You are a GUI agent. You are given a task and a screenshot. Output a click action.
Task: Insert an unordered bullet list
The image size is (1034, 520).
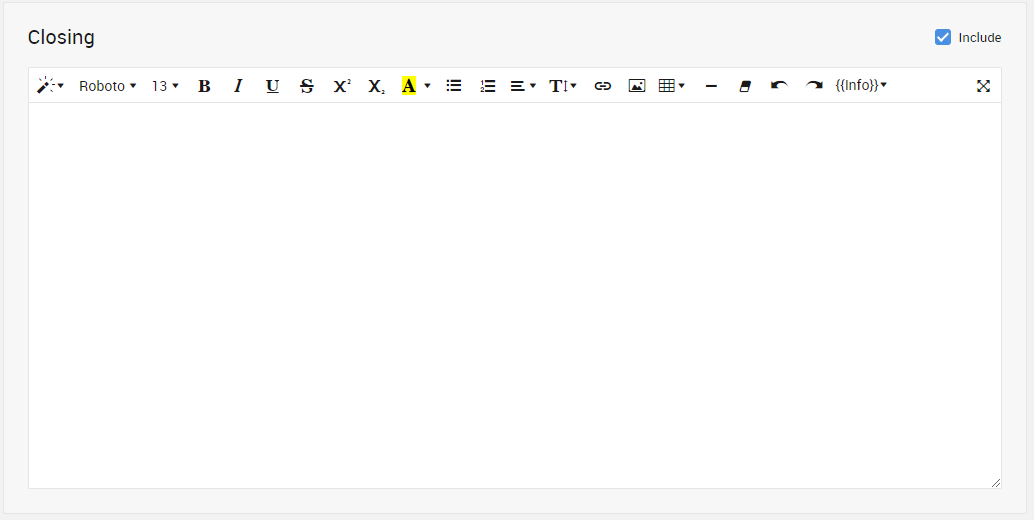point(454,86)
